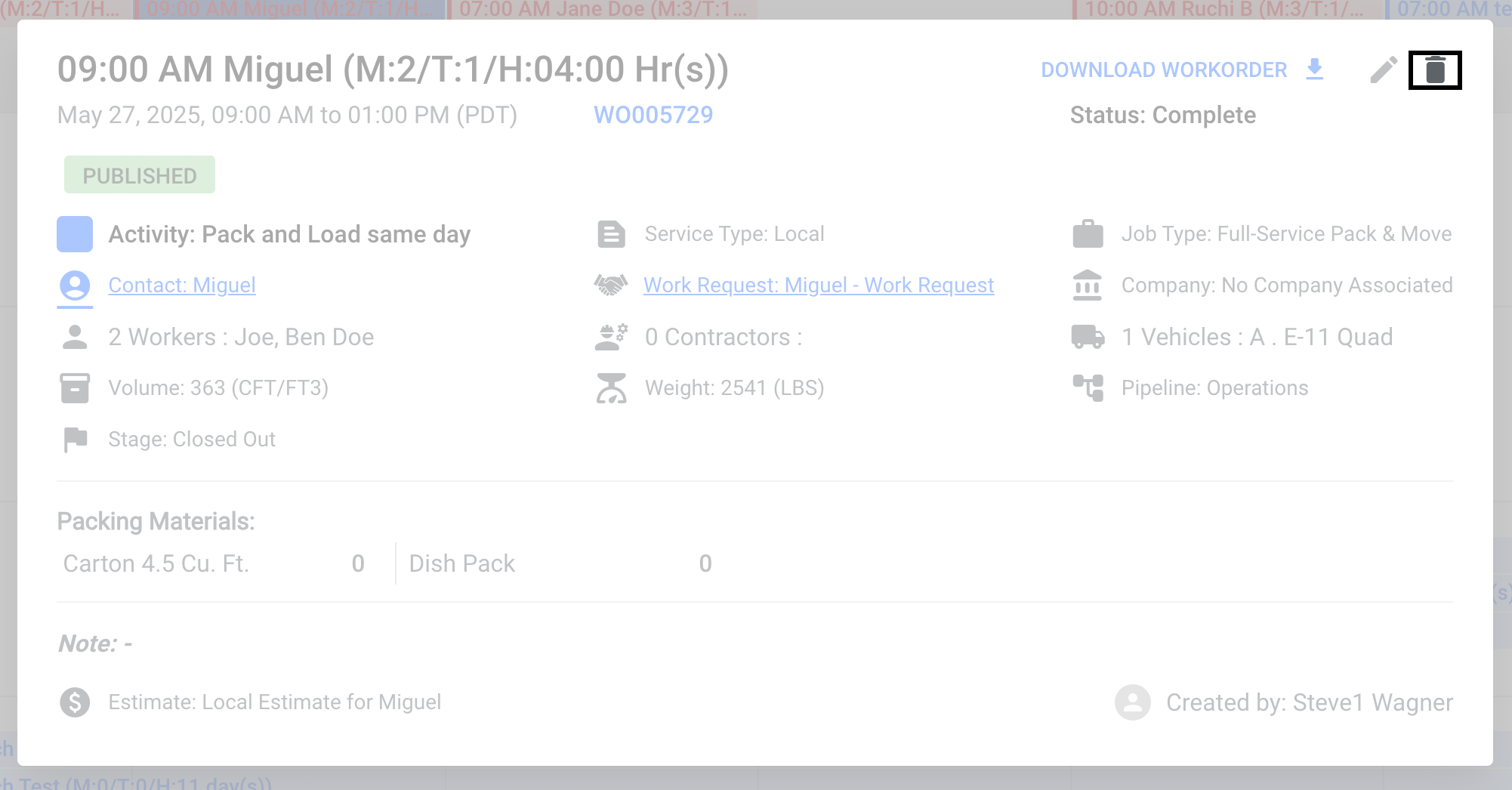Click the handshake work request icon
The width and height of the screenshot is (1512, 790).
coord(611,285)
